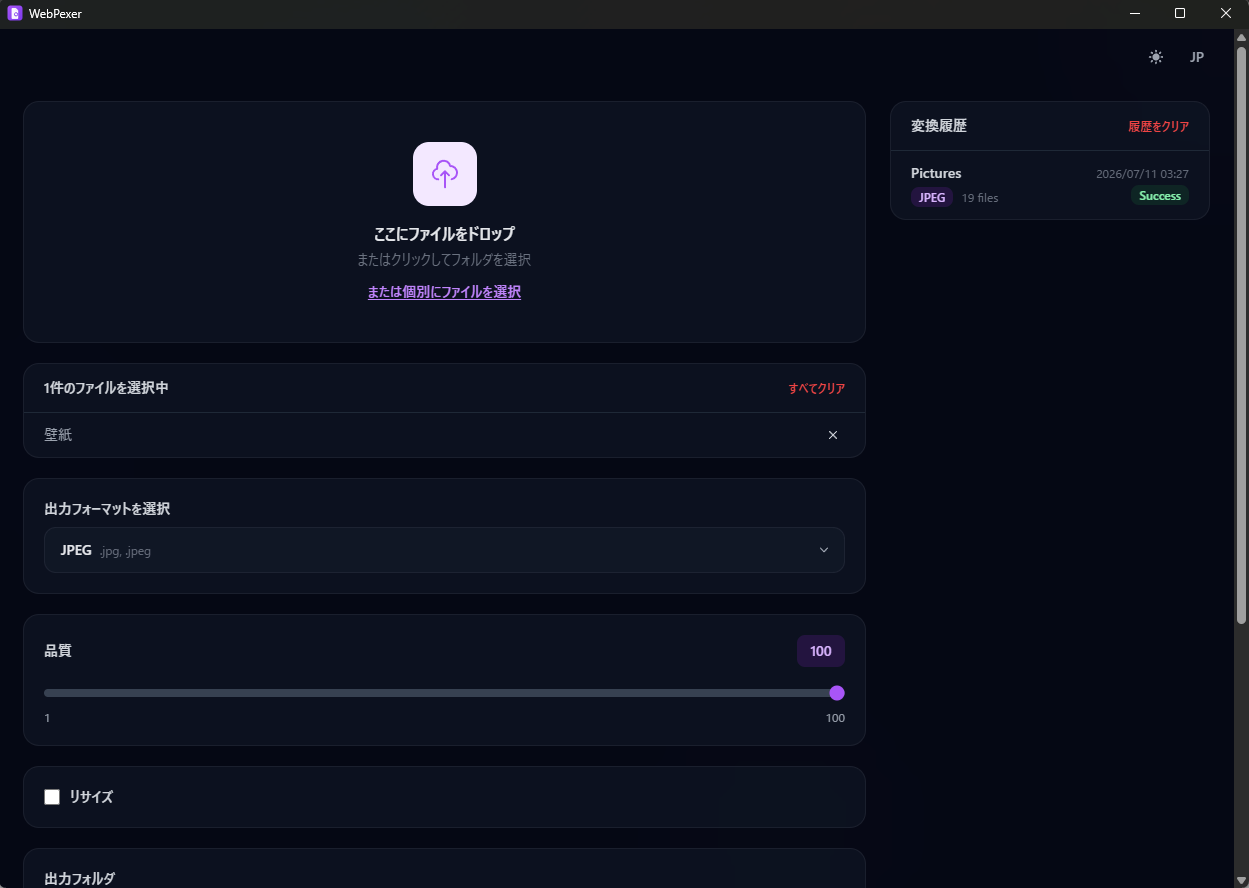Click the 品質 value box showing 100
Viewport: 1249px width, 888px height.
[x=821, y=651]
